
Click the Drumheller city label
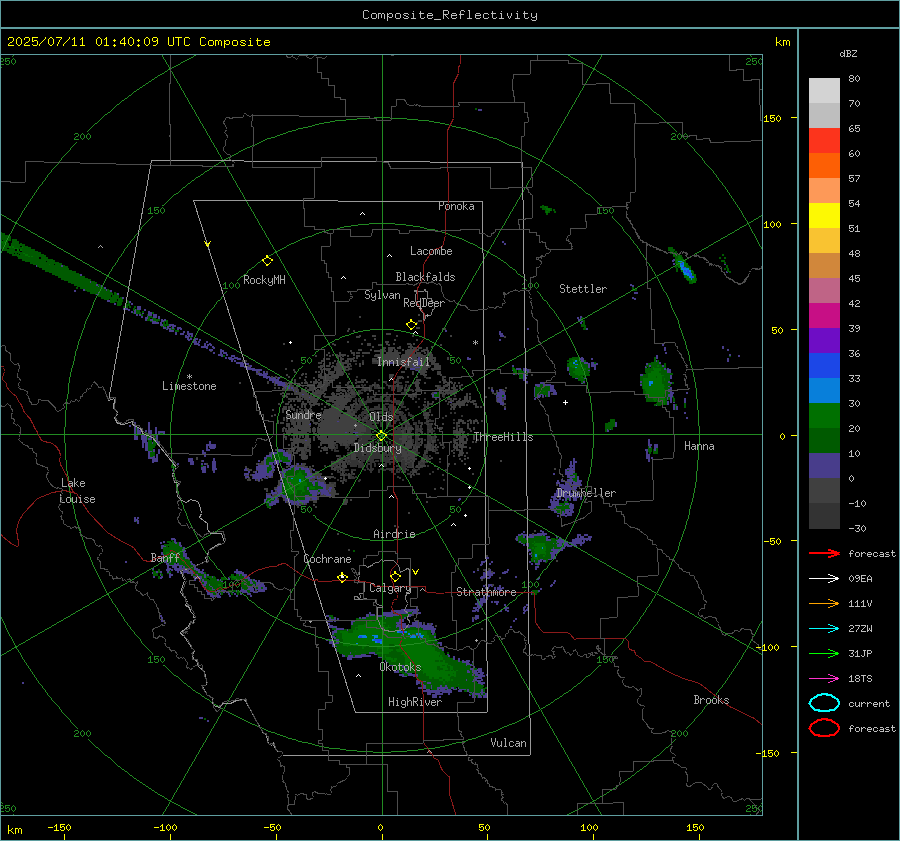point(586,493)
